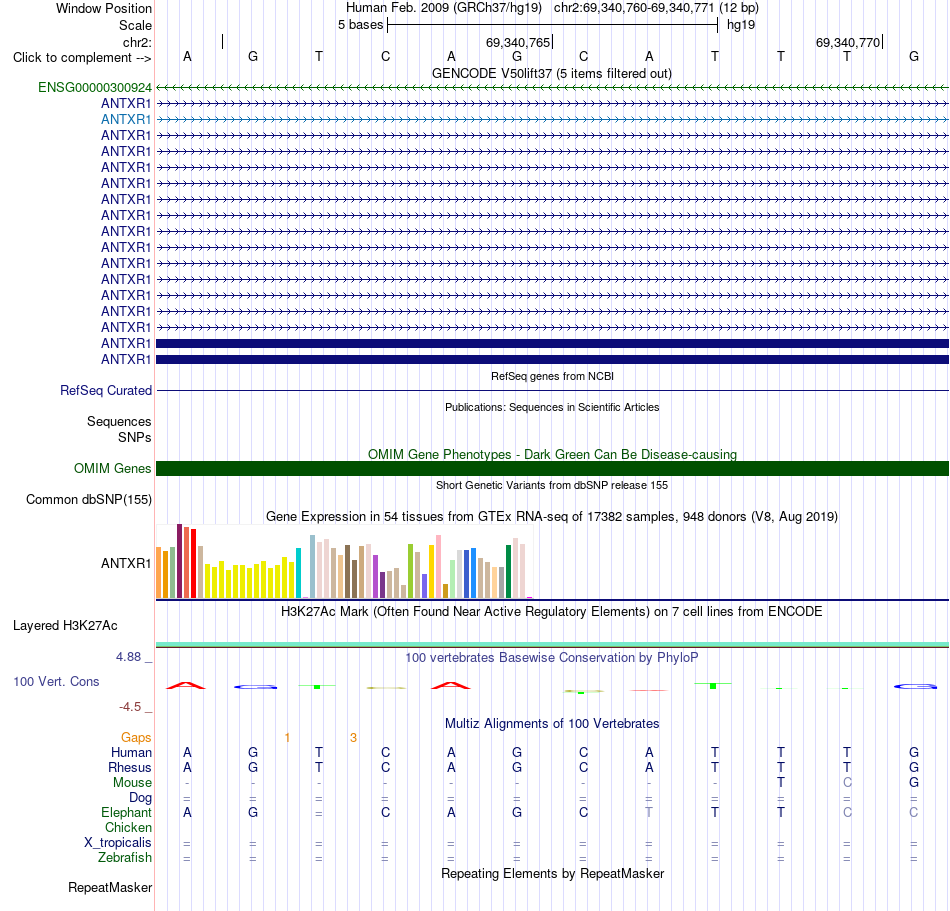This screenshot has width=950, height=911.
Task: Click the '-4.5' PhyloP lower limit
Action: (x=130, y=707)
